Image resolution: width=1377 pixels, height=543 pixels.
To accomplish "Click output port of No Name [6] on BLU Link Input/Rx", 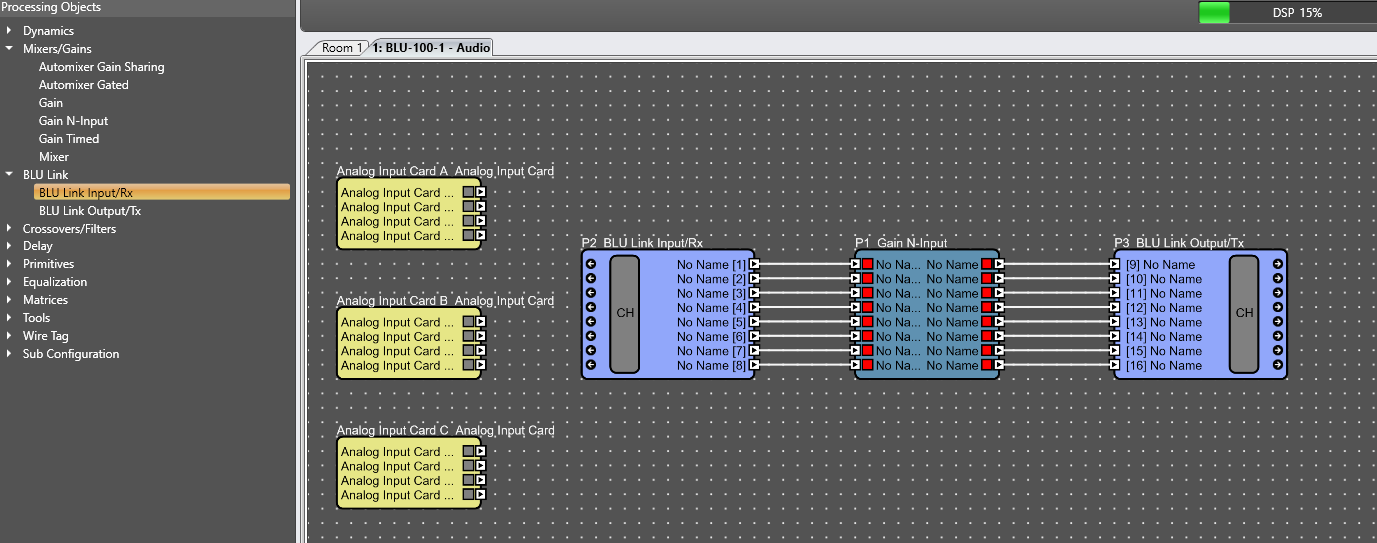I will coord(755,337).
